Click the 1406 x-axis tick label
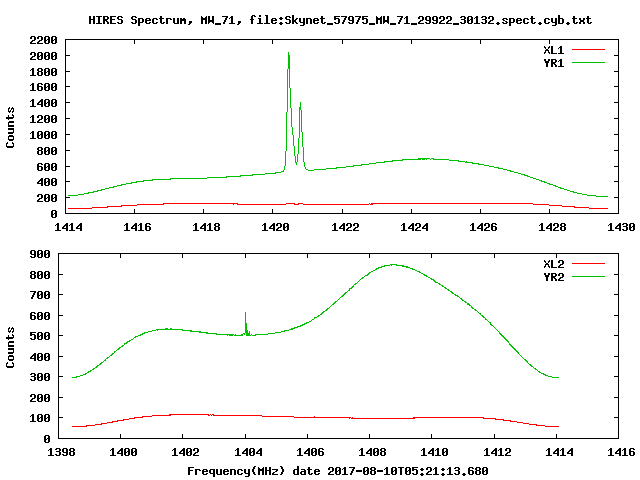Viewport: 640px width, 480px height. pyautogui.click(x=310, y=452)
